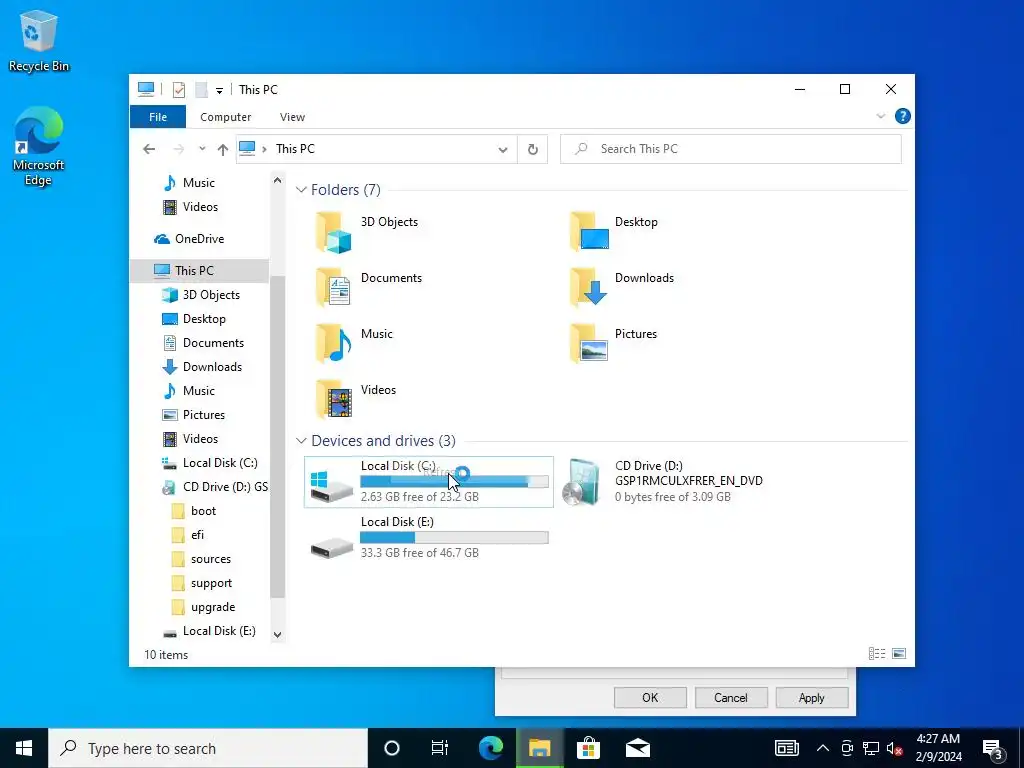This screenshot has width=1024, height=768.
Task: Open the address bar history dropdown
Action: click(x=502, y=150)
